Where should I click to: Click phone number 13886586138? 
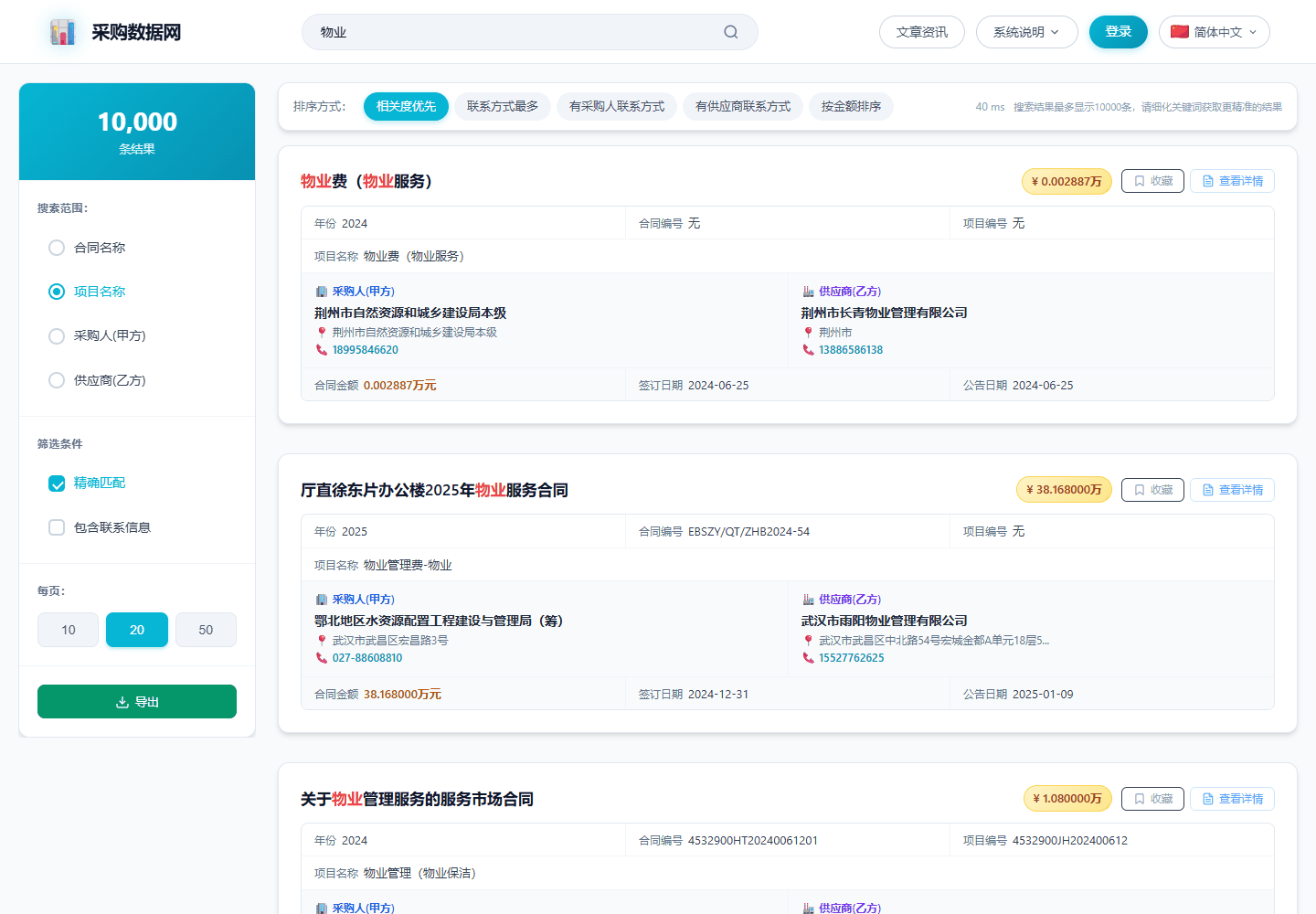click(x=851, y=350)
